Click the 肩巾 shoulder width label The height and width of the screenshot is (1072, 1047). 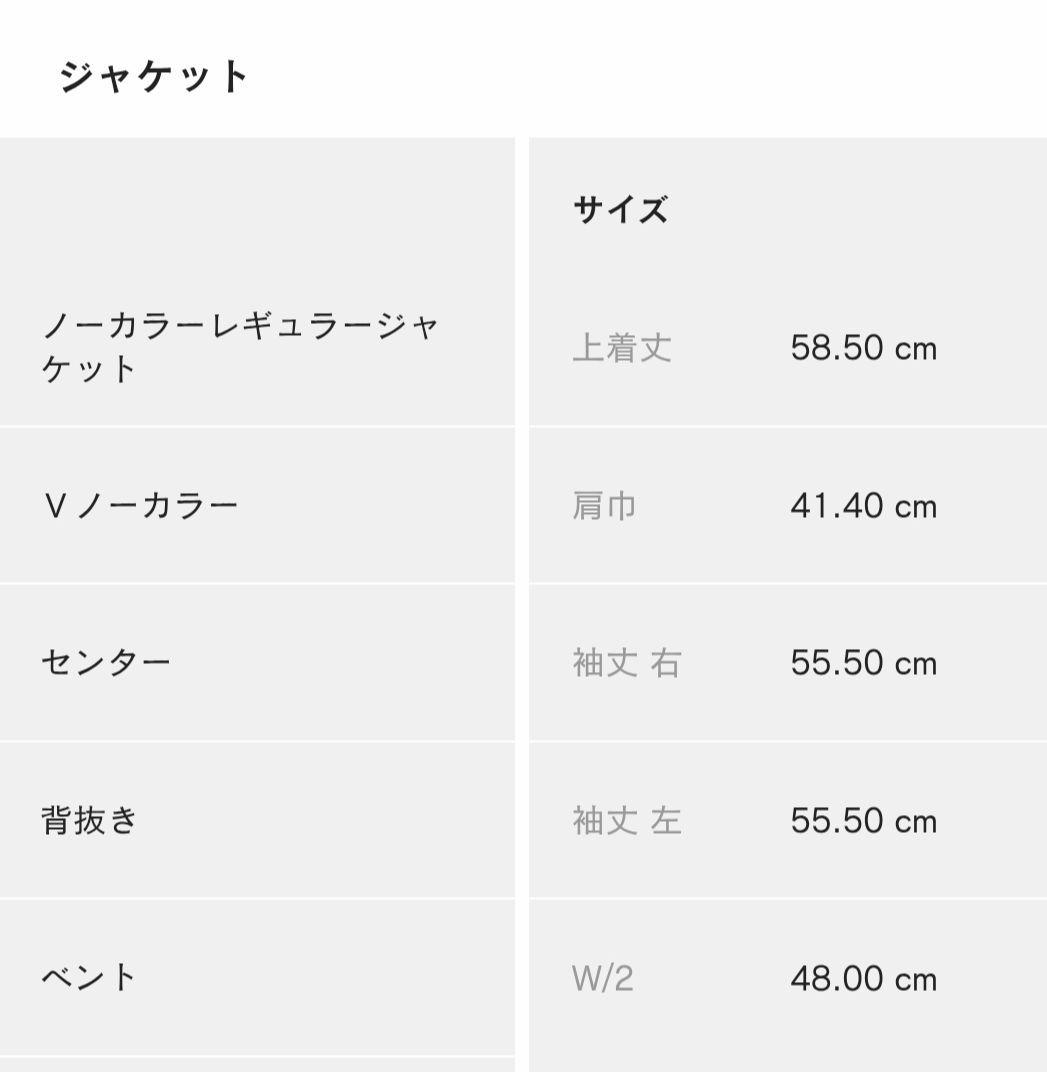pyautogui.click(x=604, y=506)
